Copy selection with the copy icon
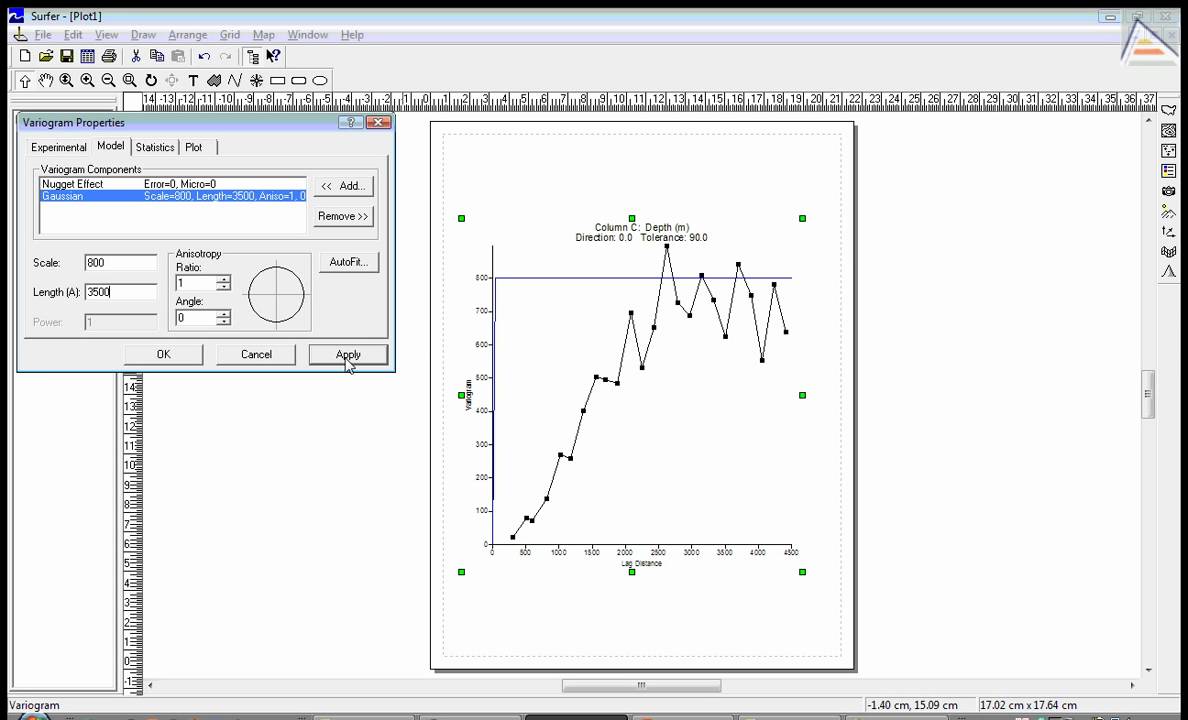1188x720 pixels. (x=157, y=56)
